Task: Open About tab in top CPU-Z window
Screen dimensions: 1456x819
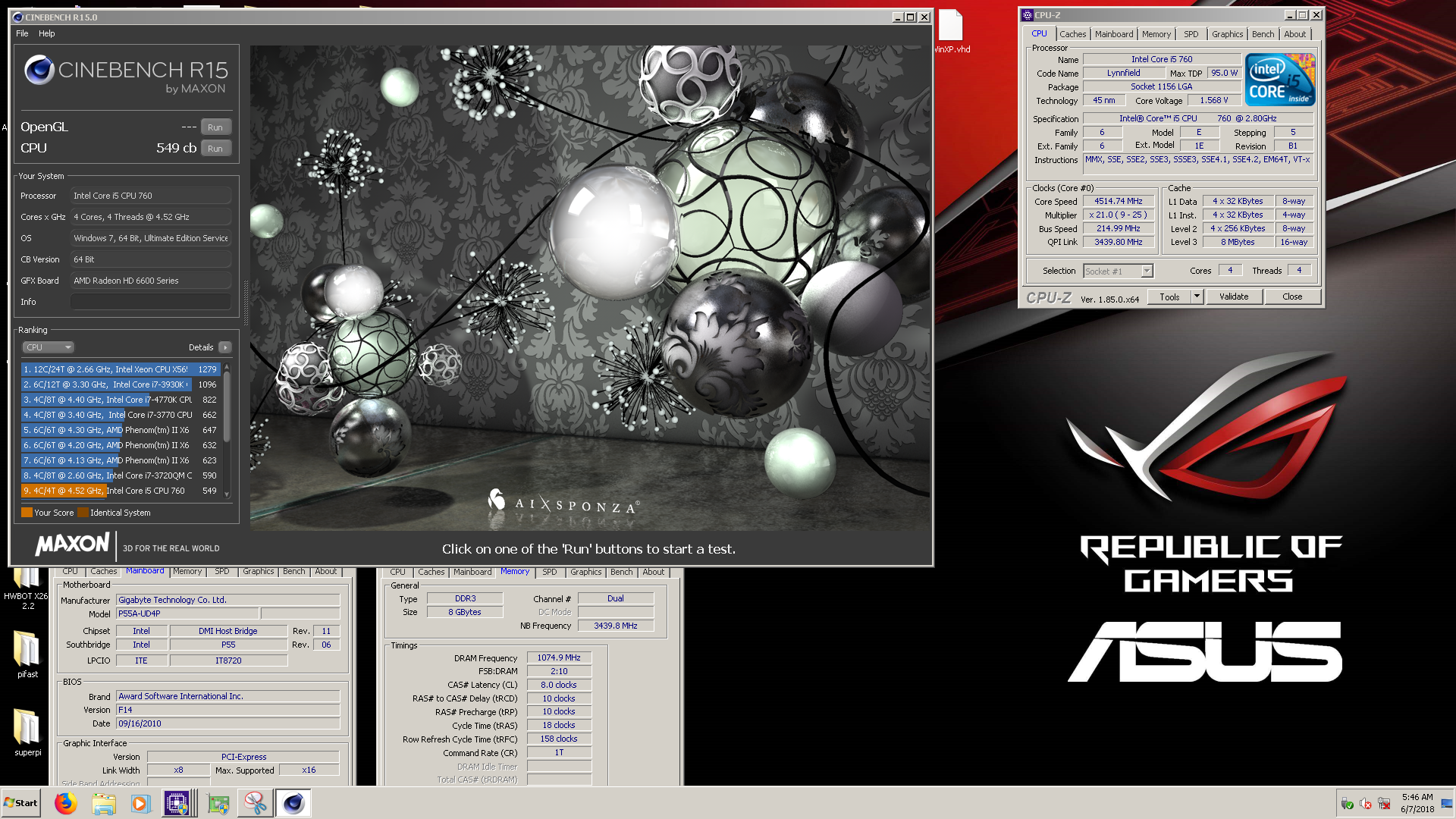Action: click(x=1294, y=34)
